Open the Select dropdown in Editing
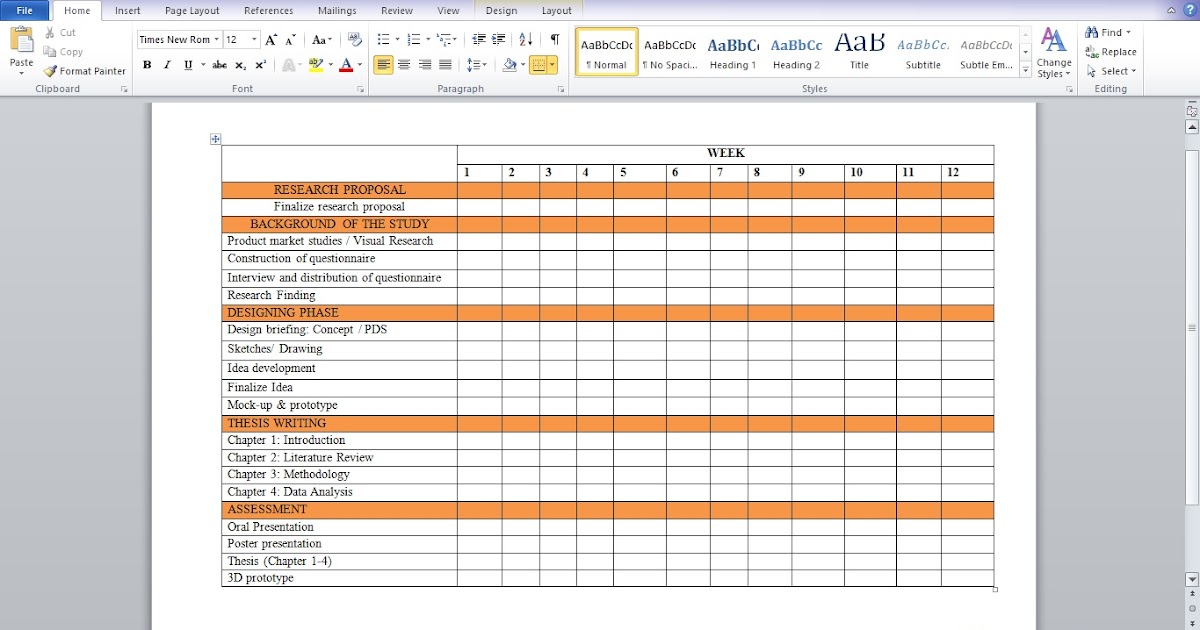 (x=1111, y=71)
